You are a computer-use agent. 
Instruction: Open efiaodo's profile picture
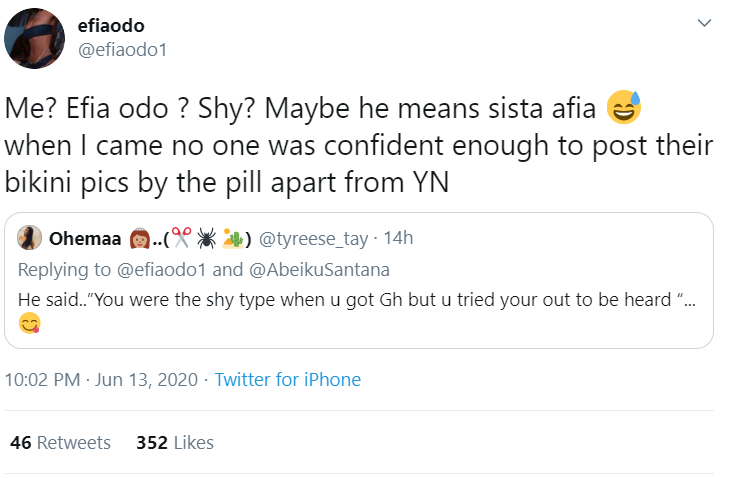tap(35, 33)
